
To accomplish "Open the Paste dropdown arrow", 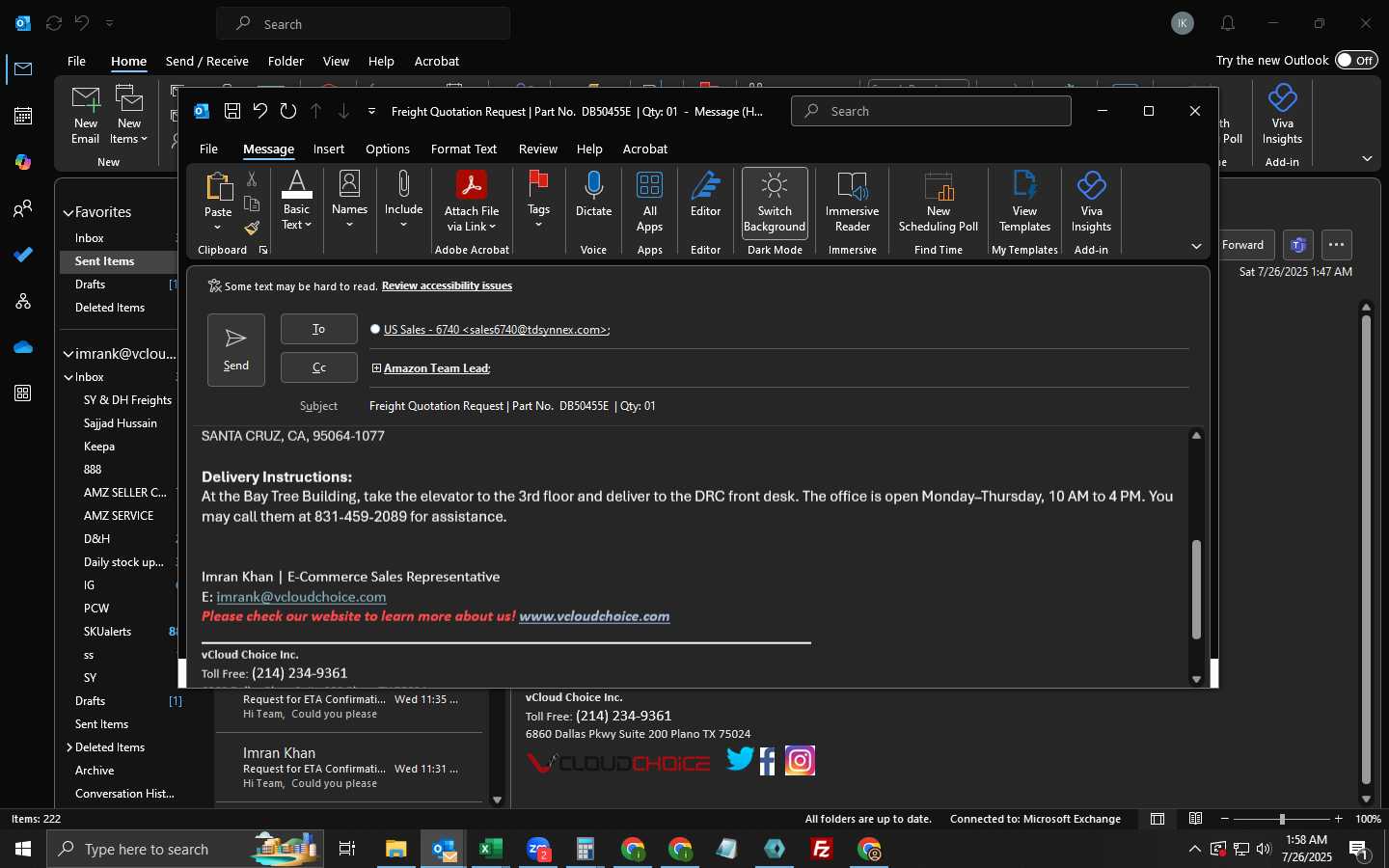I will (218, 228).
